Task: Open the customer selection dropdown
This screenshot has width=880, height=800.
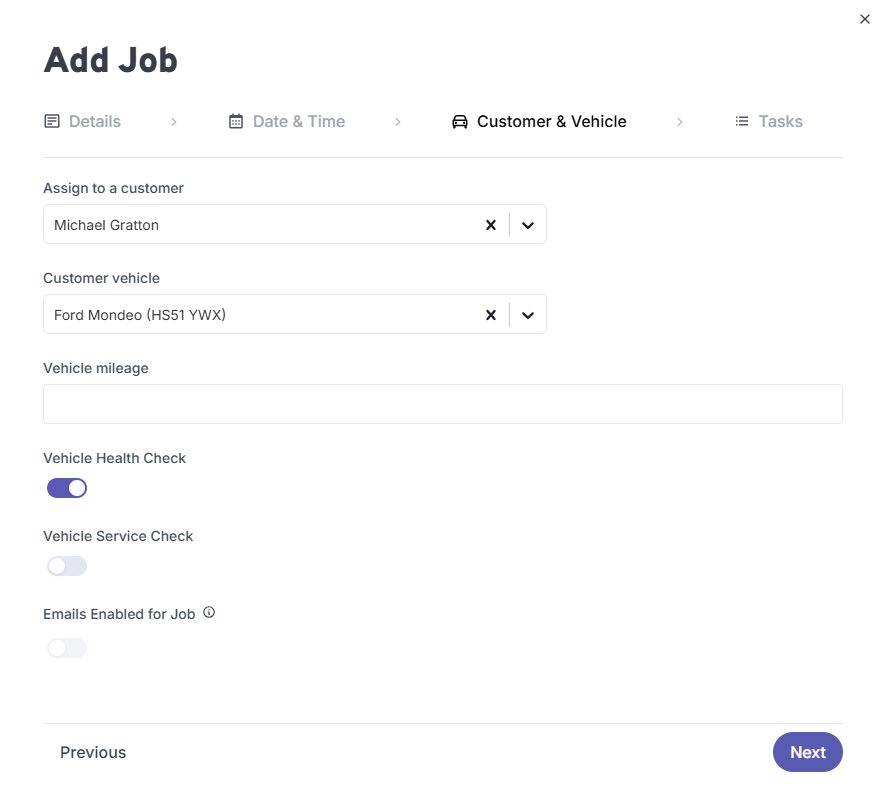Action: [x=528, y=224]
